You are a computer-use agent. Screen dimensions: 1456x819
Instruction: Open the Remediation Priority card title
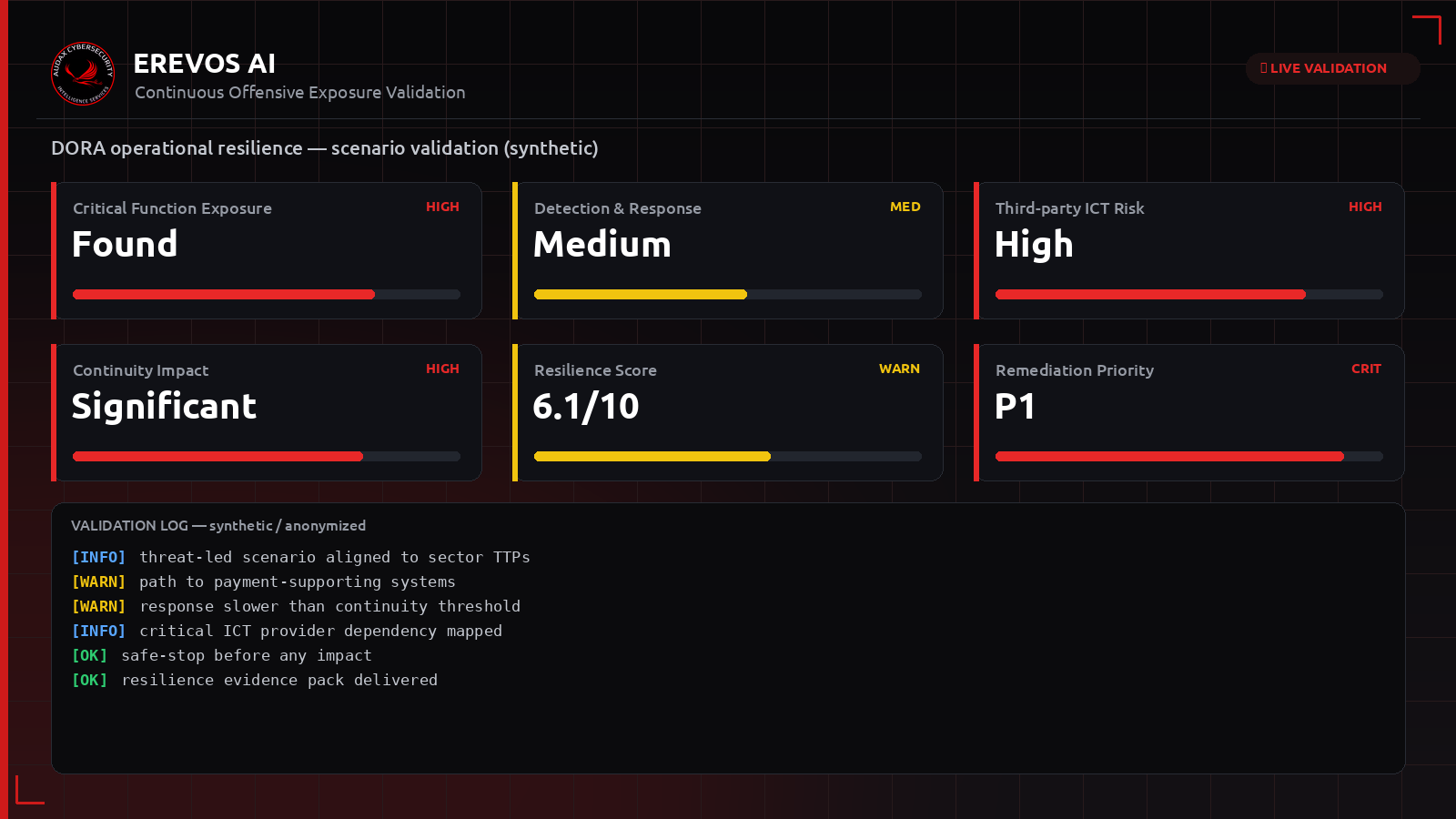point(1075,370)
